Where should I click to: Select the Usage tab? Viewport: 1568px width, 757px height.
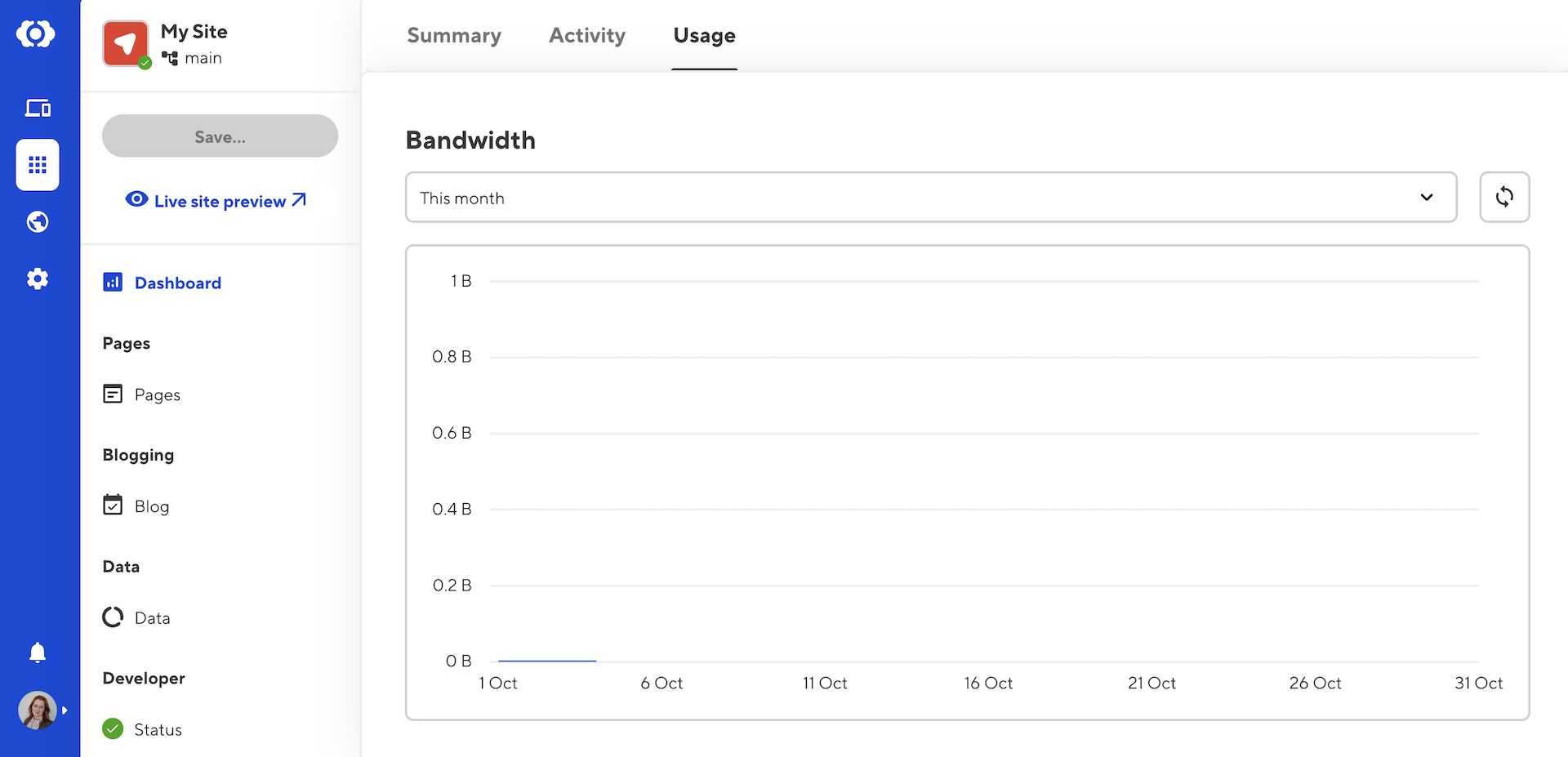[704, 36]
